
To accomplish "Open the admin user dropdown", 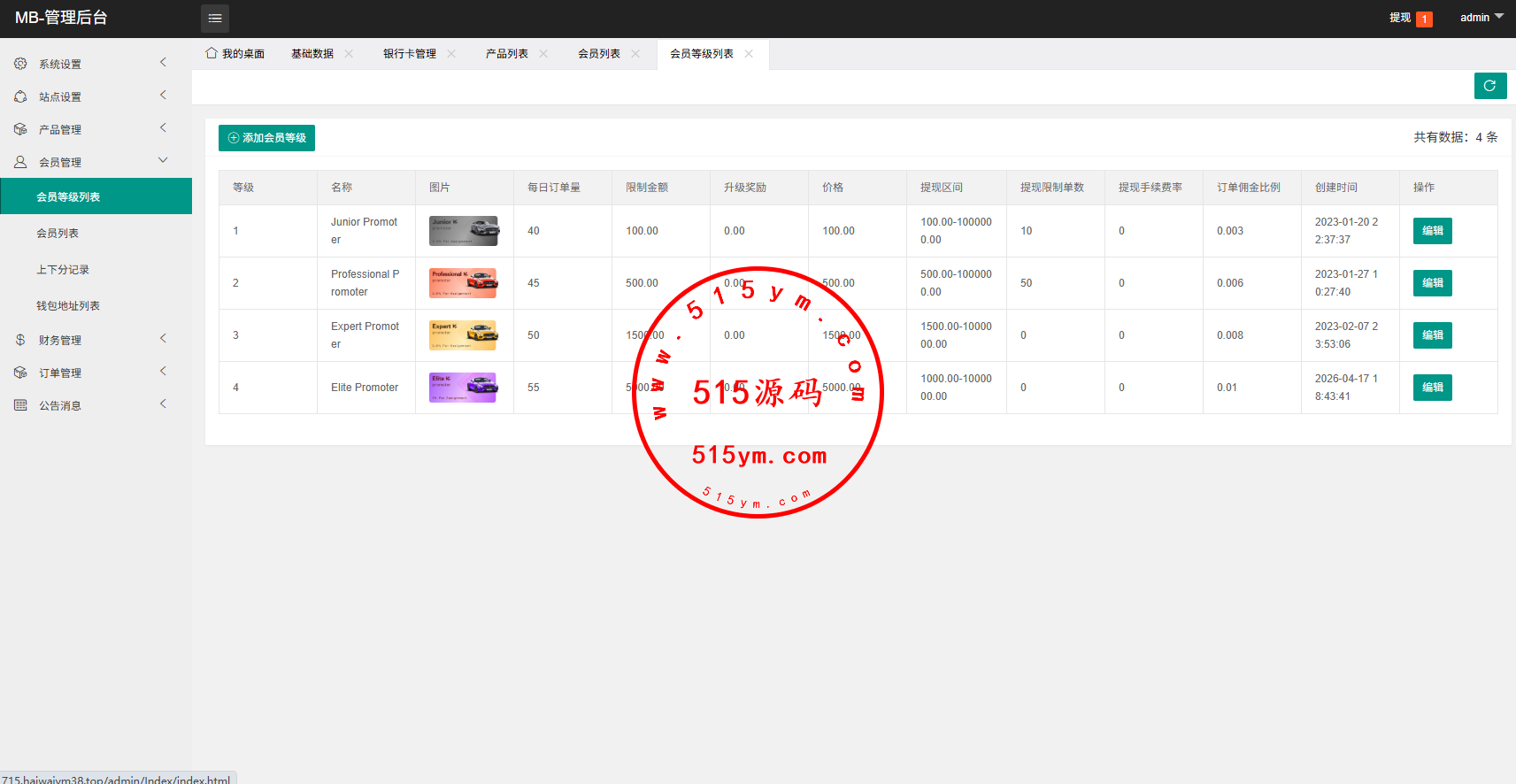I will click(x=1481, y=18).
